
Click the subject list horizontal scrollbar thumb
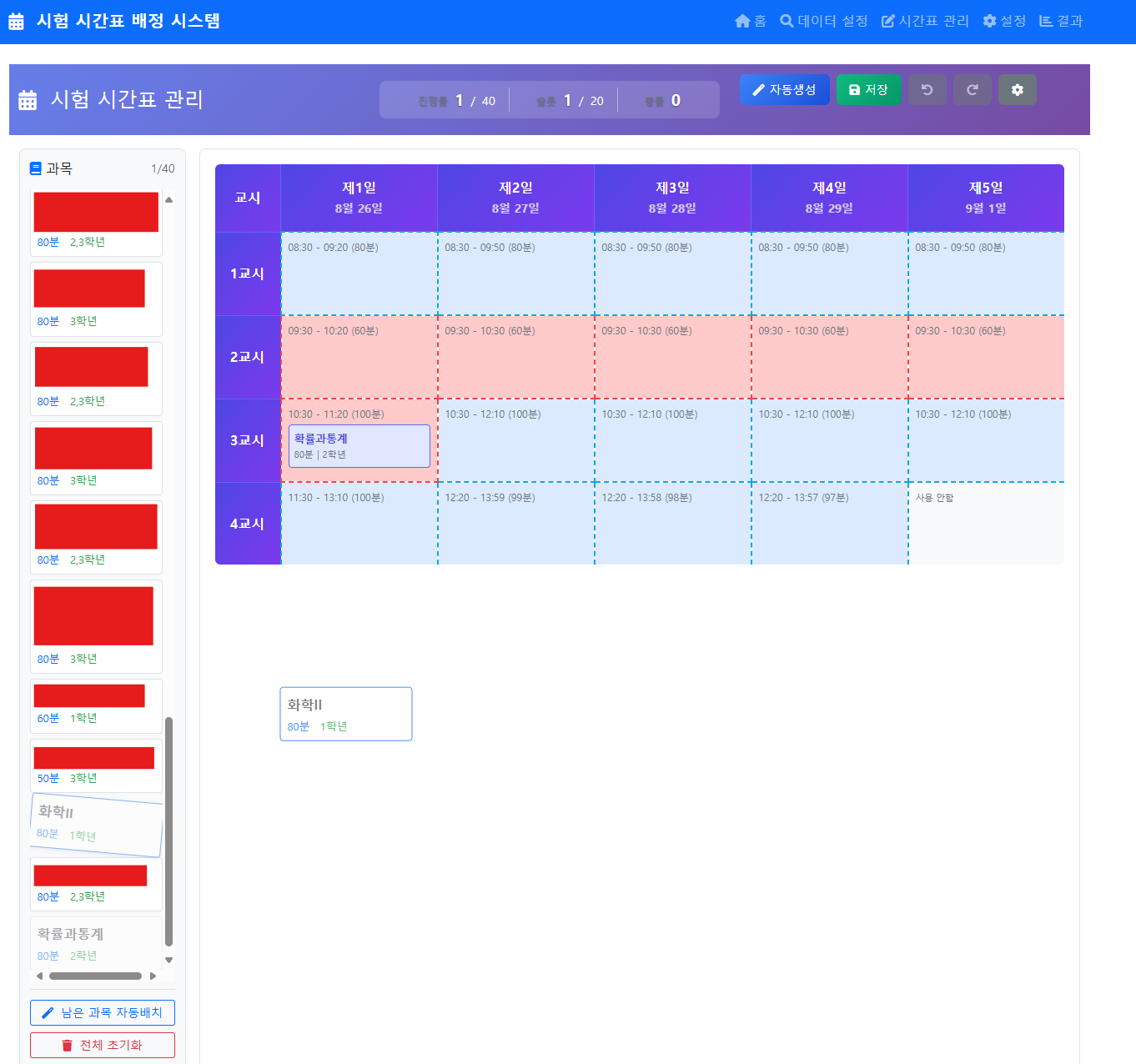[95, 976]
